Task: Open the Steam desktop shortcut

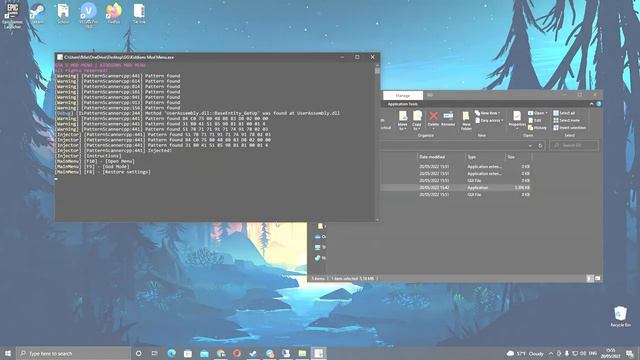Action: (x=38, y=13)
